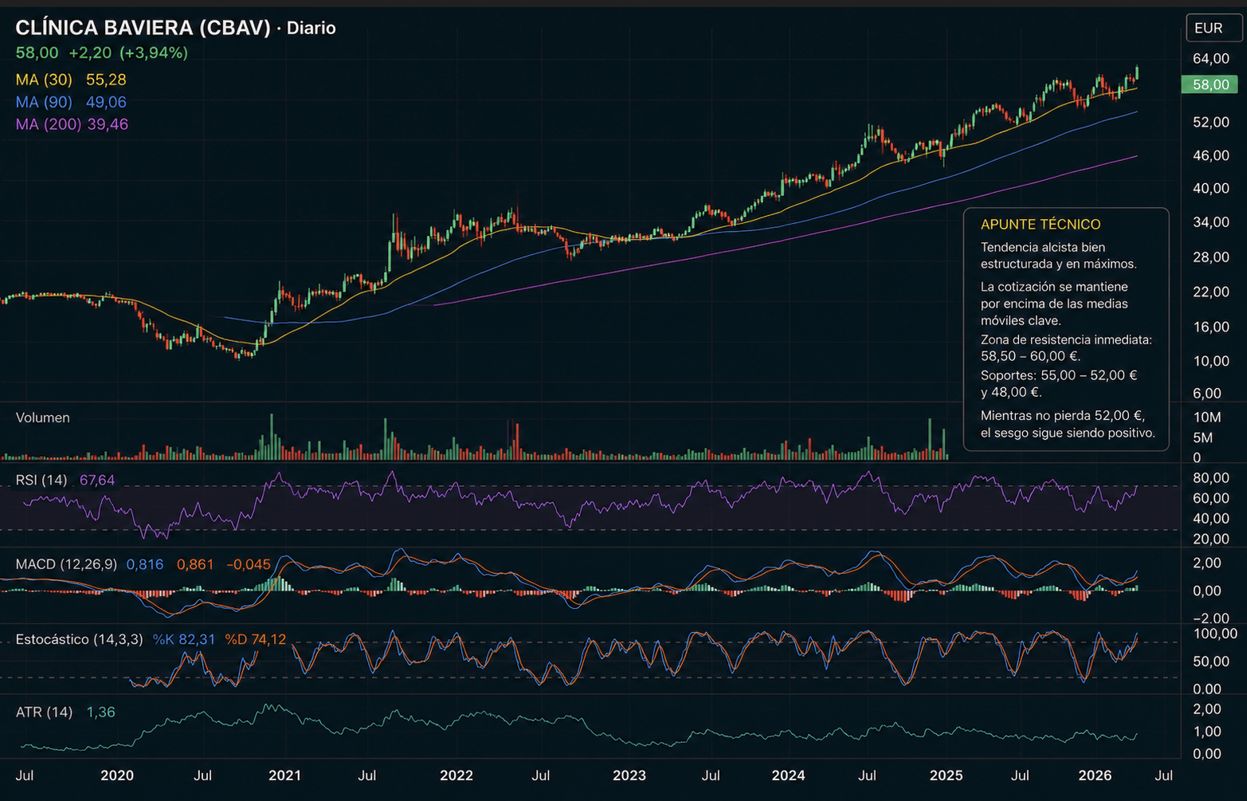Click the 80,00 RSI axis label
1247x801 pixels.
1211,478
